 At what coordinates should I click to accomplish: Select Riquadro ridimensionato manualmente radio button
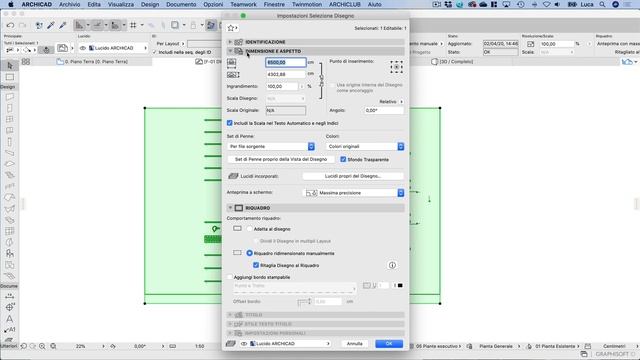click(249, 253)
